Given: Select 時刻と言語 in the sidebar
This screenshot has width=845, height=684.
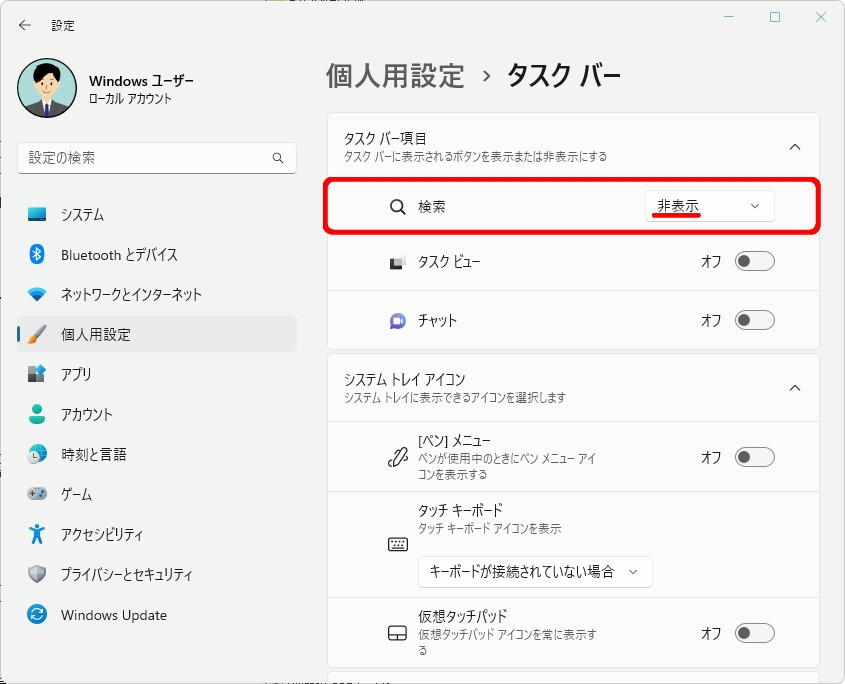Looking at the screenshot, I should point(94,454).
